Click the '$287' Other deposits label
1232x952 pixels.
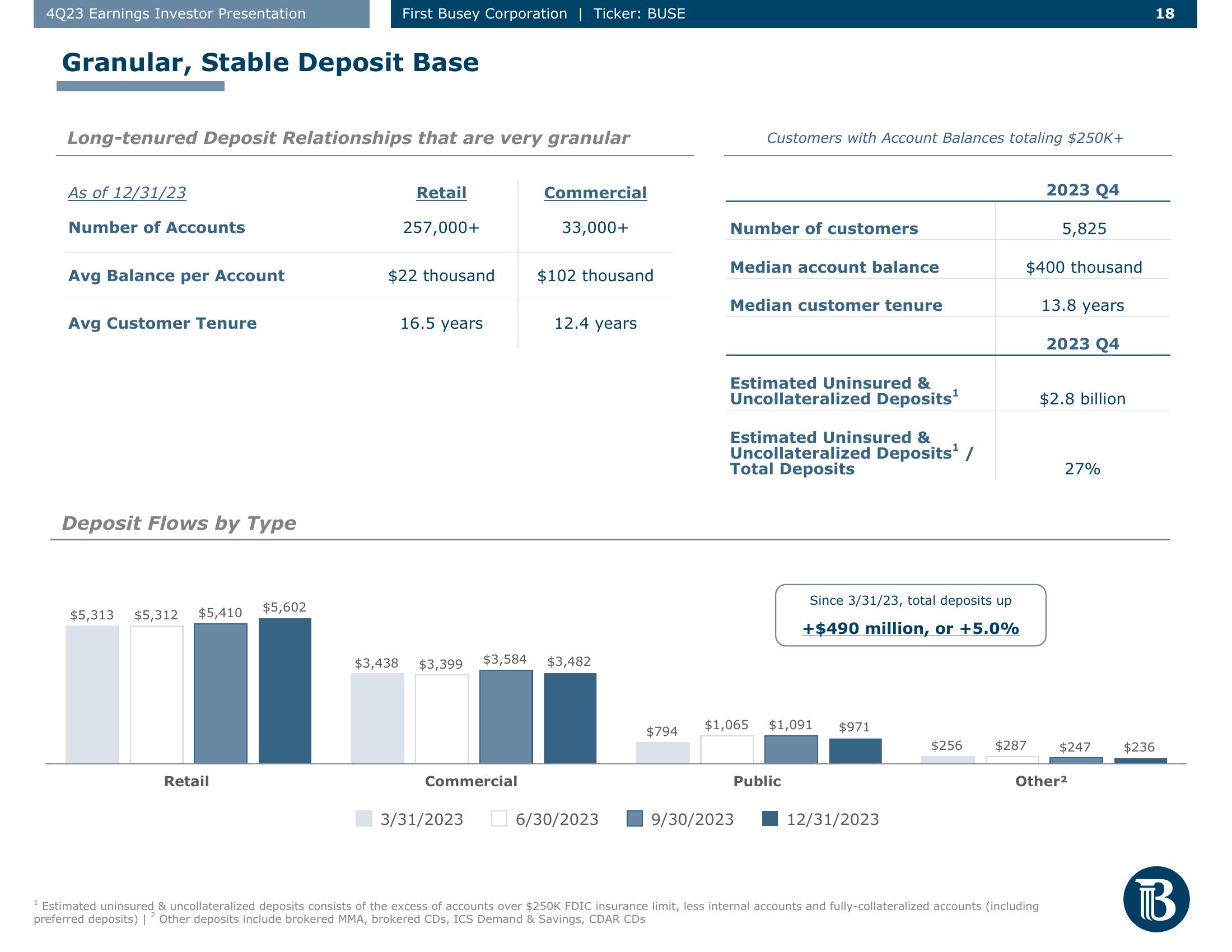(1011, 745)
